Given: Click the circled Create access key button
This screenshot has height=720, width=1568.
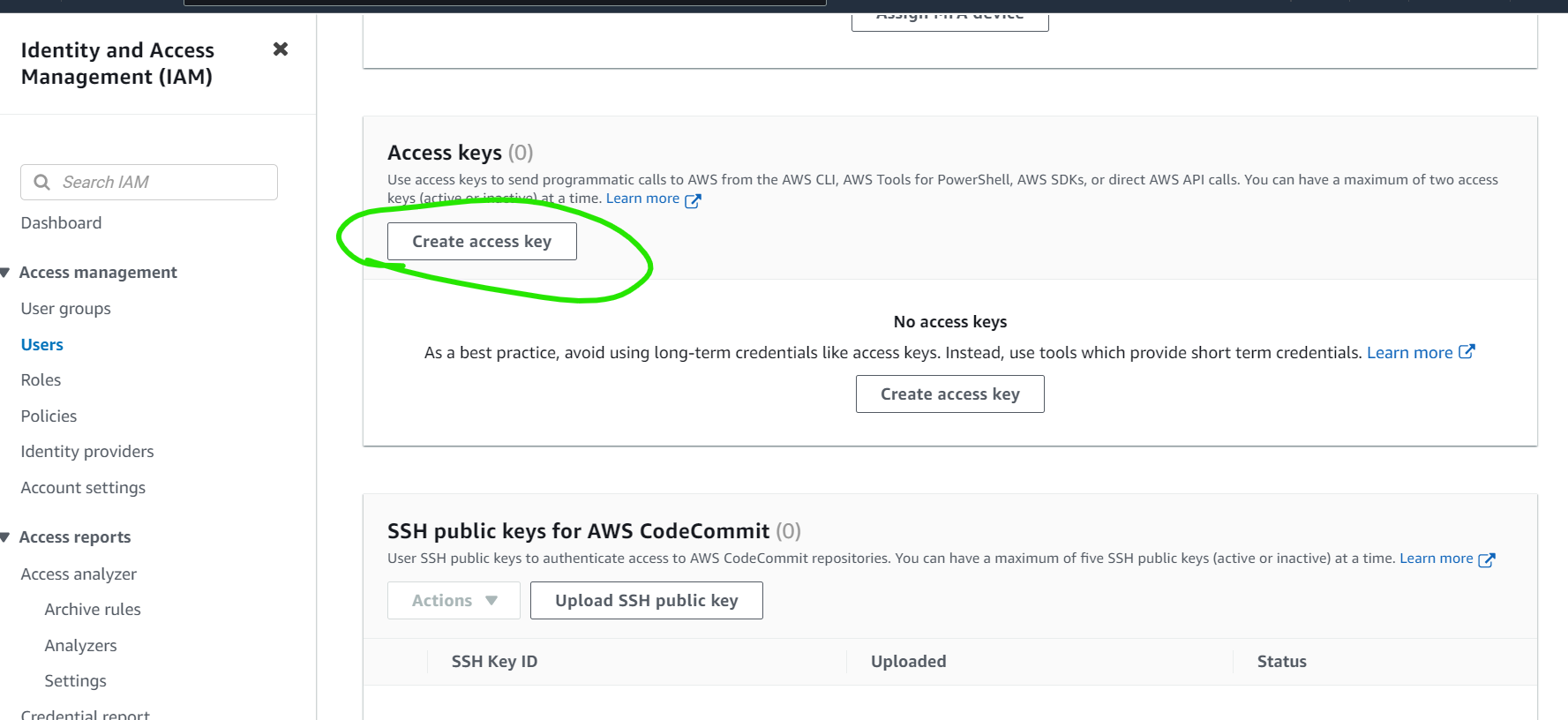Looking at the screenshot, I should pyautogui.click(x=482, y=242).
